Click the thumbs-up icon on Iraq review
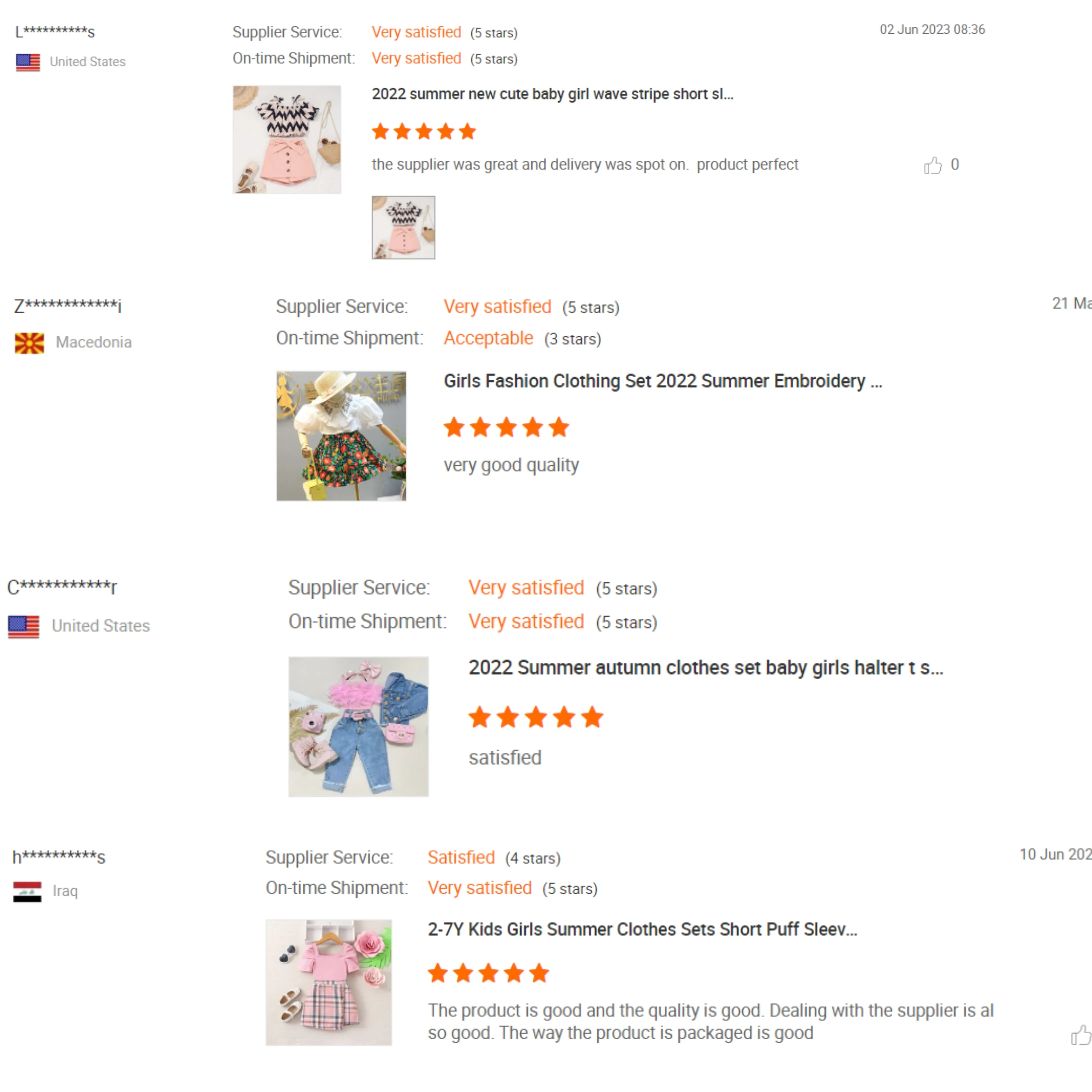1092x1092 pixels. (x=1081, y=1035)
